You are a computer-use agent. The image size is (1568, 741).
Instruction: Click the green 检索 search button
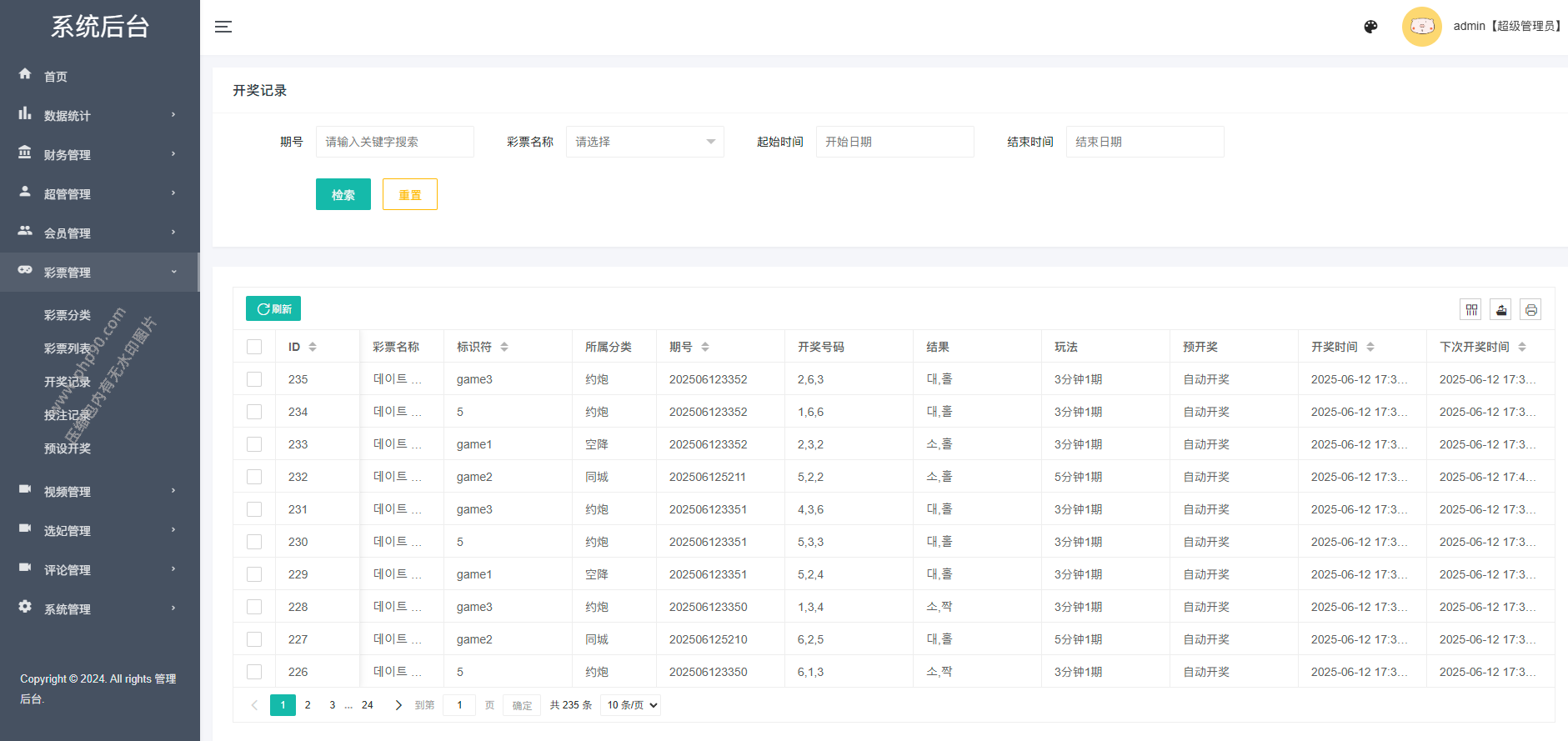click(343, 194)
